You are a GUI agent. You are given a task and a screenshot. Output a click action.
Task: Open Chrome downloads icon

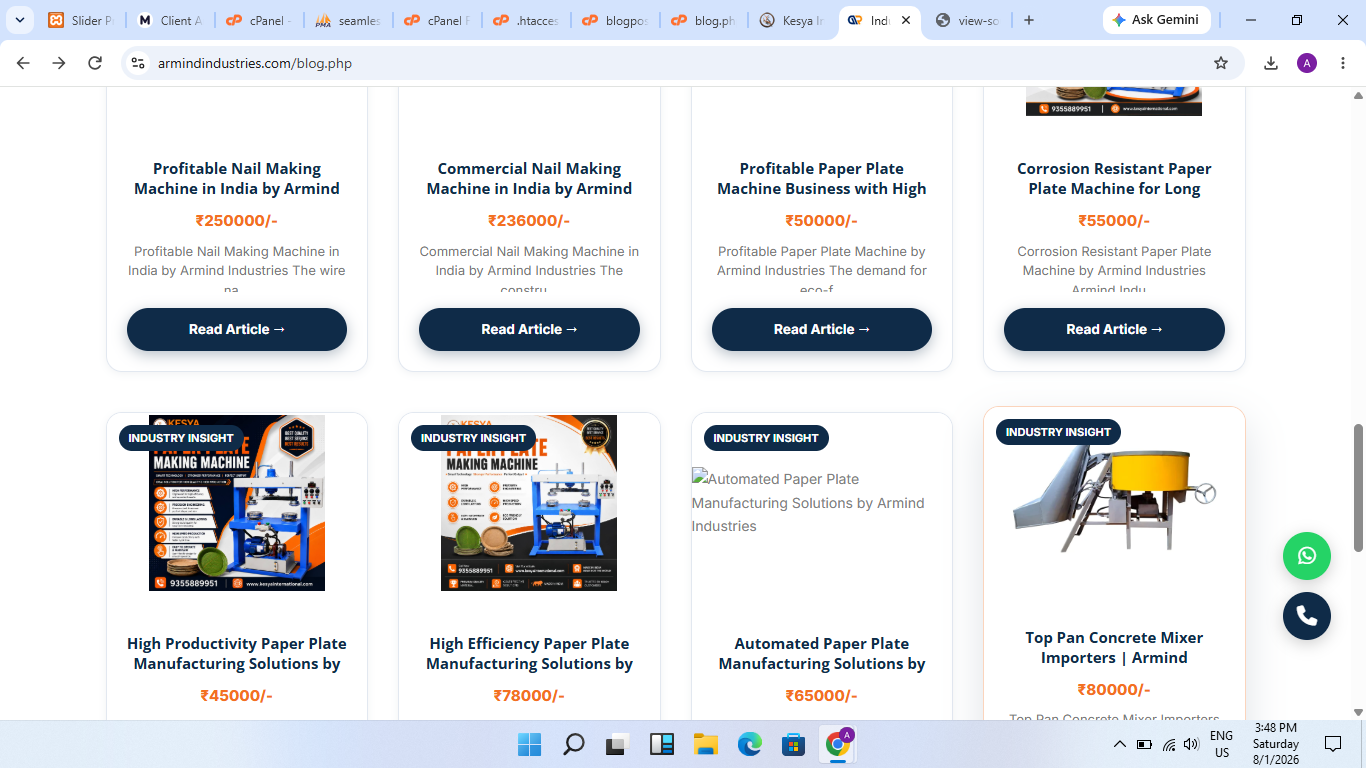pos(1271,63)
